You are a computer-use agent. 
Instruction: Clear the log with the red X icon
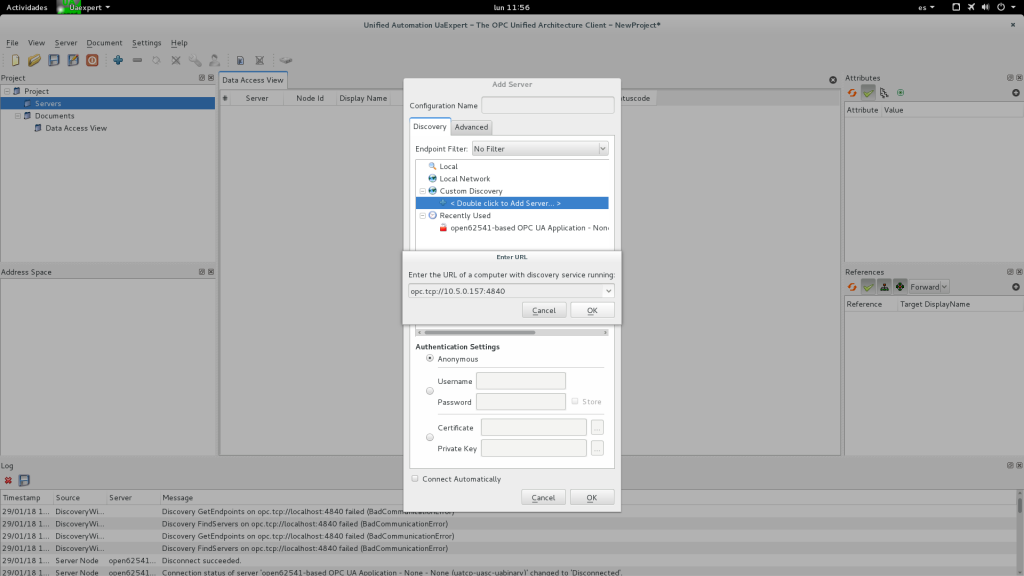click(x=8, y=480)
